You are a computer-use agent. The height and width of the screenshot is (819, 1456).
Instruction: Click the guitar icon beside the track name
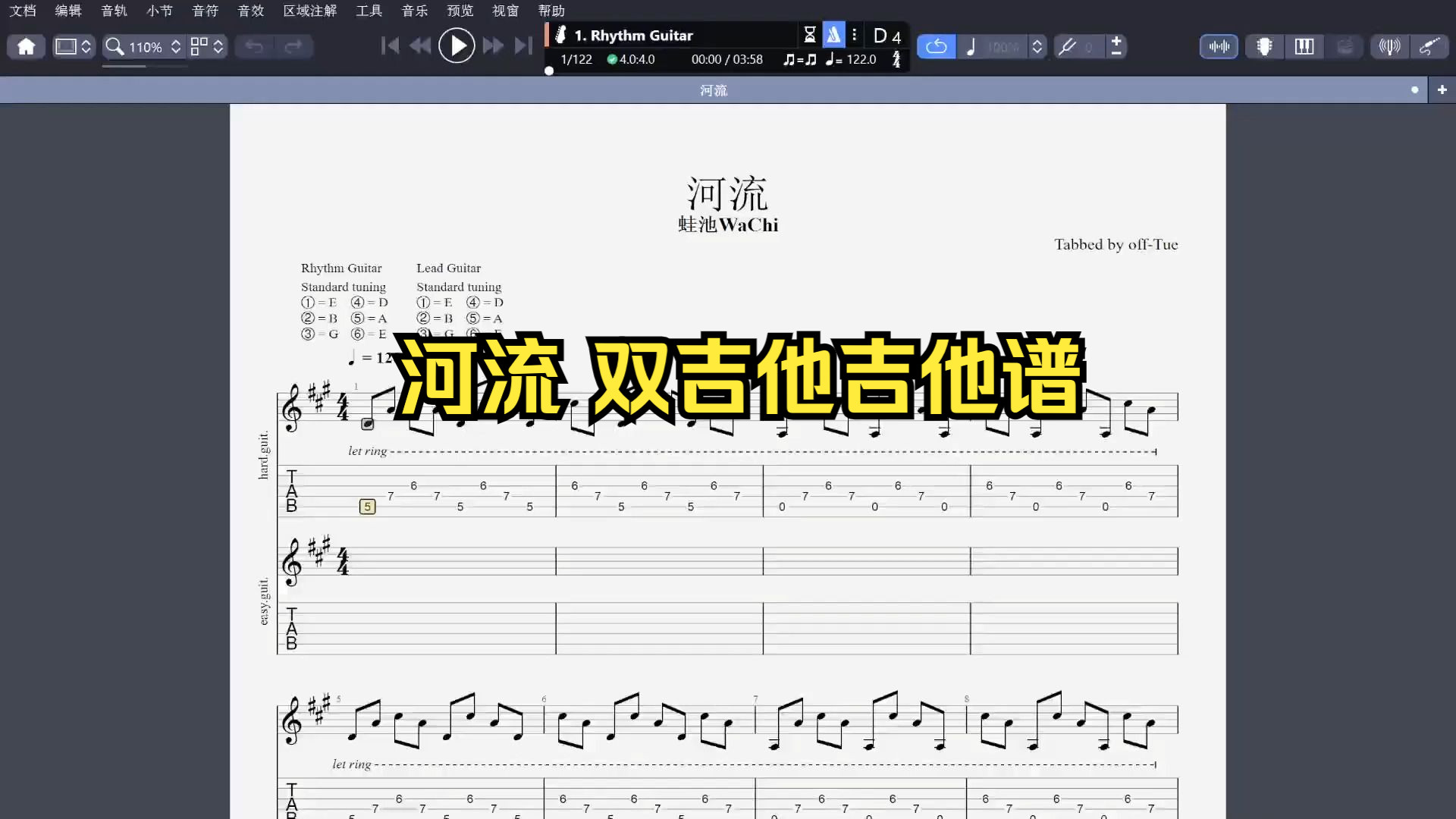click(x=561, y=35)
